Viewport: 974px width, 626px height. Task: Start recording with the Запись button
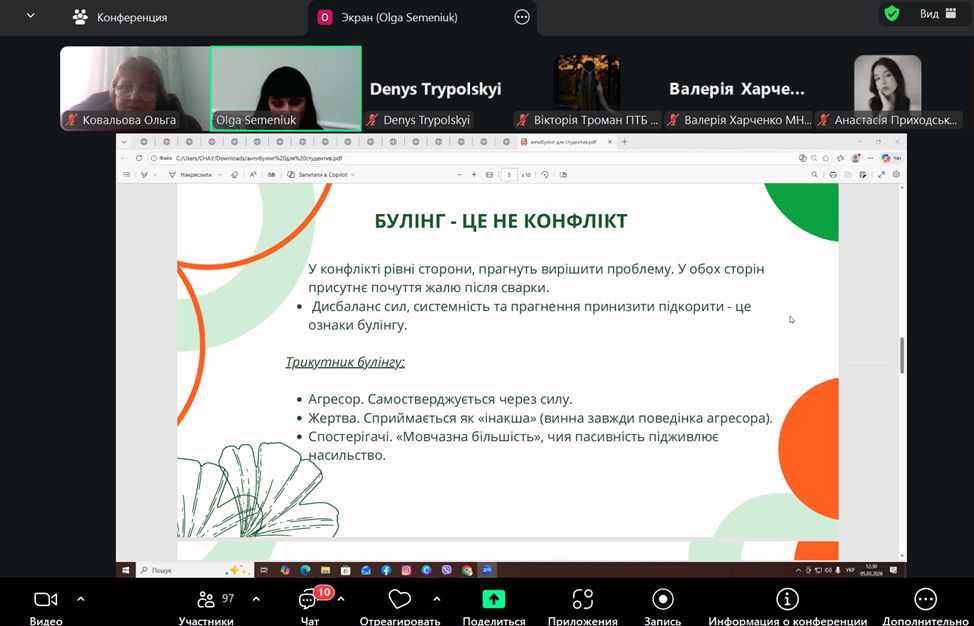(662, 600)
